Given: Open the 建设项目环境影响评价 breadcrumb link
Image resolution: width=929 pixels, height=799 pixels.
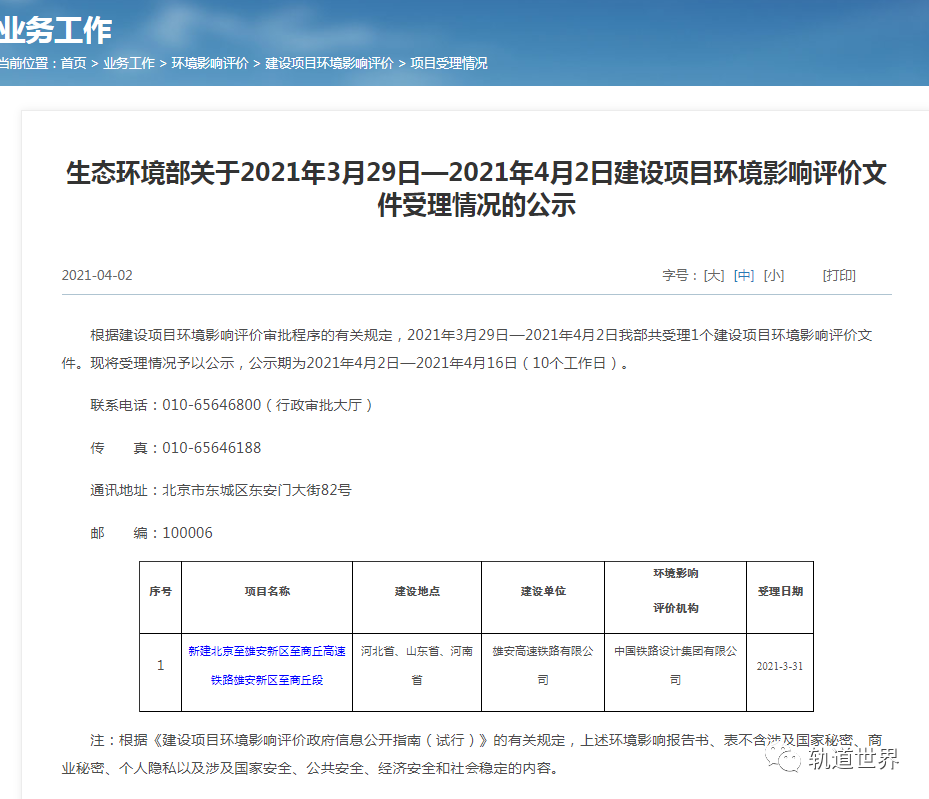Looking at the screenshot, I should 329,63.
